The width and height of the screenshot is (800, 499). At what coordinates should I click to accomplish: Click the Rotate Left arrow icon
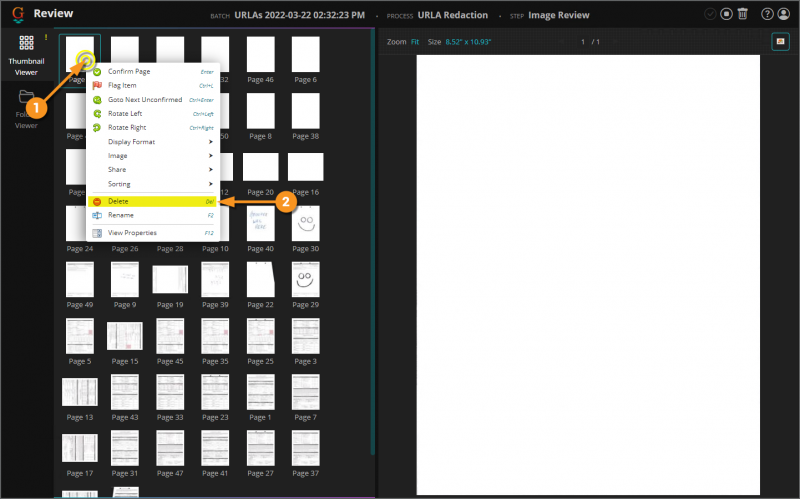(x=97, y=114)
